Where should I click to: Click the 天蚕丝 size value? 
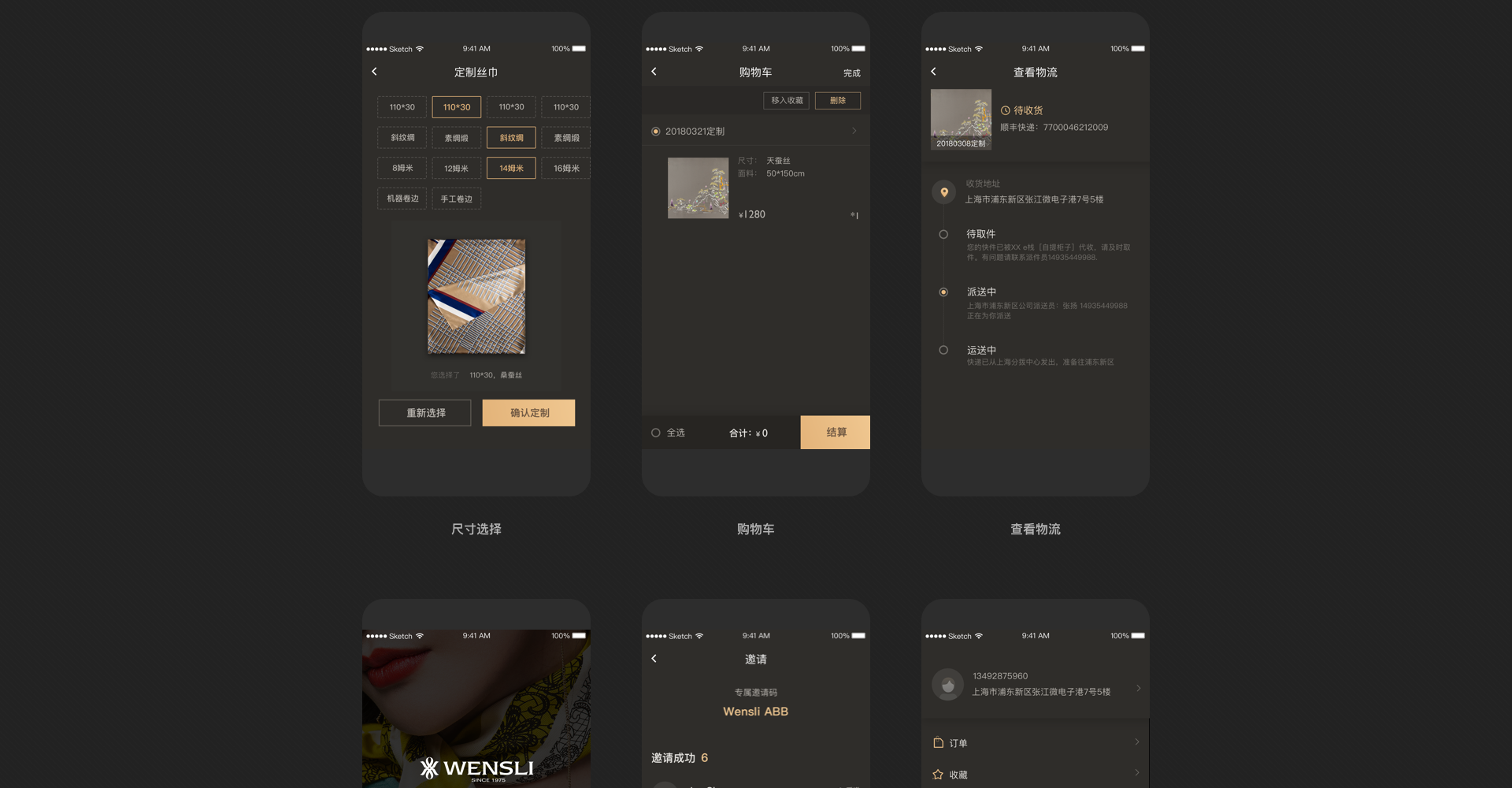(778, 161)
